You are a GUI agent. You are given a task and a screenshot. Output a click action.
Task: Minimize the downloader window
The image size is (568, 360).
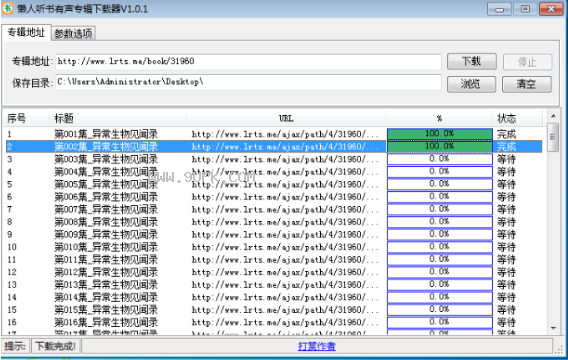(499, 9)
